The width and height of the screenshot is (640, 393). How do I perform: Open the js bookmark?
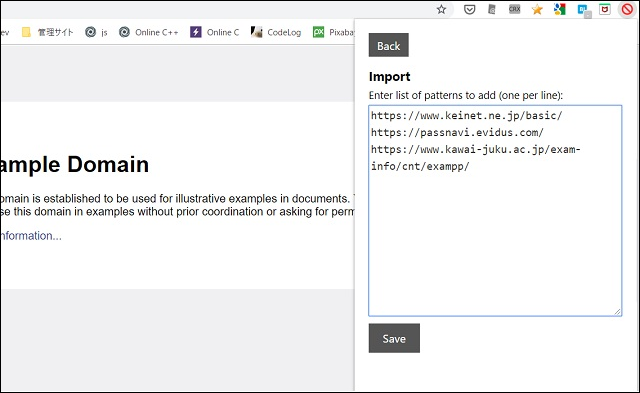(96, 32)
